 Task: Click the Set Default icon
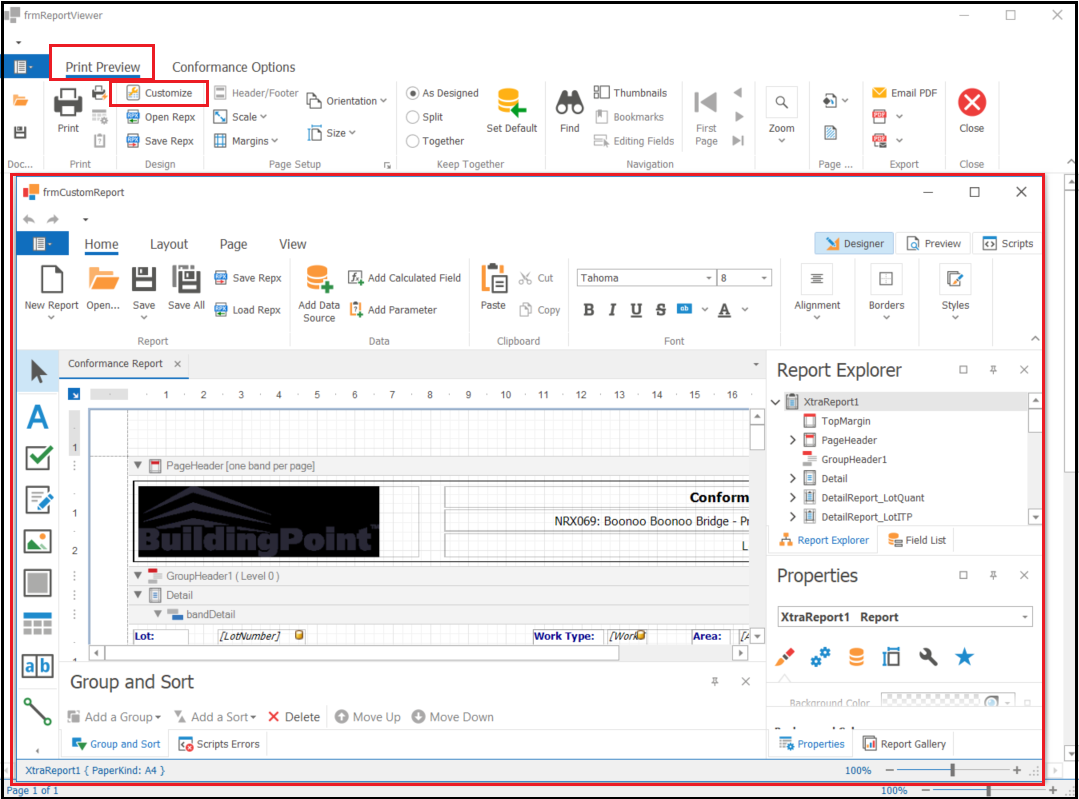tap(511, 103)
